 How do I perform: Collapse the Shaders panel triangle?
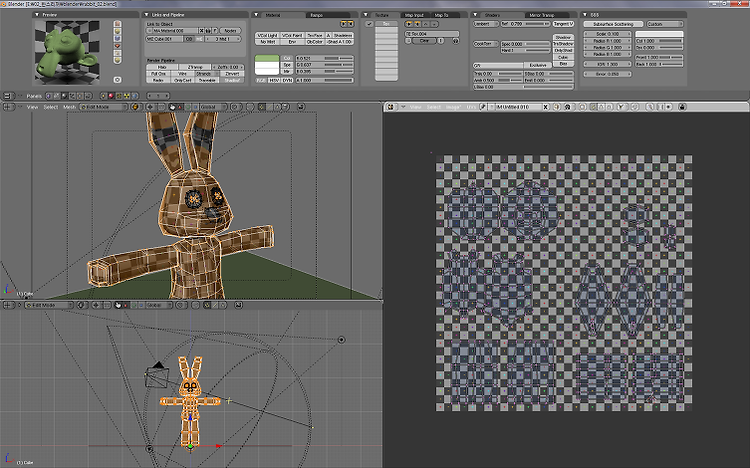click(476, 16)
